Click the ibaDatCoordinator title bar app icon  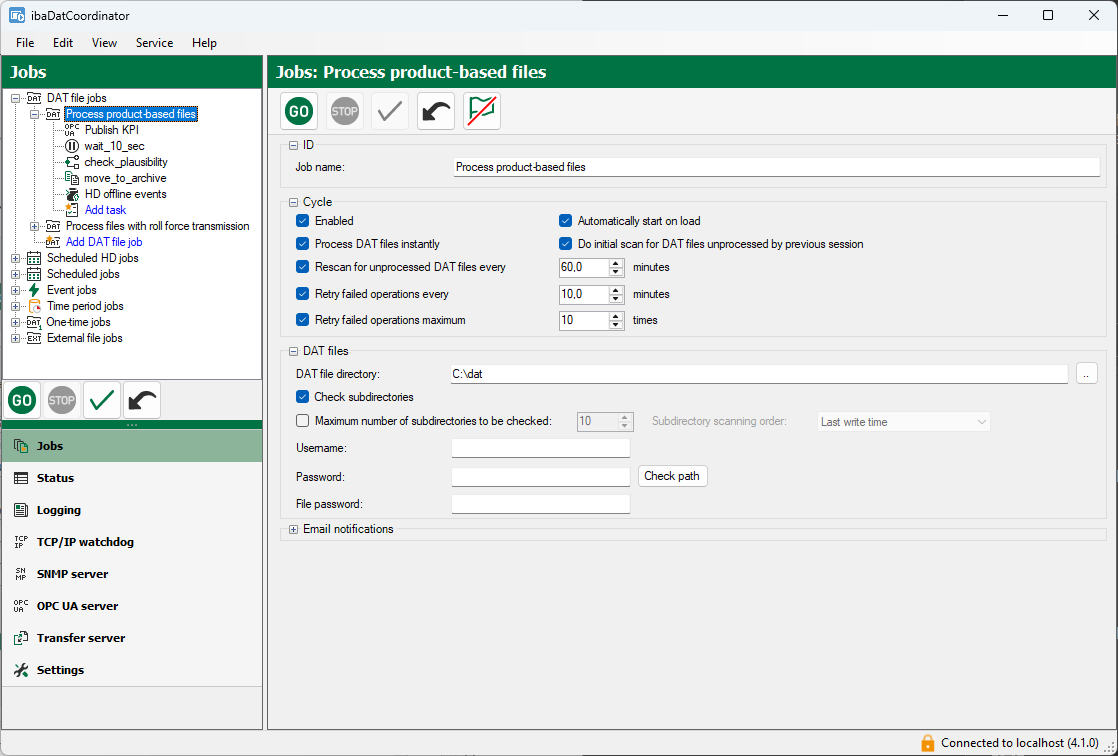pyautogui.click(x=16, y=15)
